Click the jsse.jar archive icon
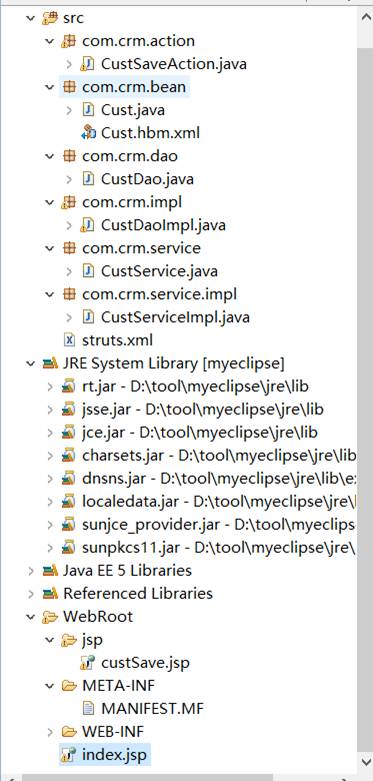 click(69, 409)
